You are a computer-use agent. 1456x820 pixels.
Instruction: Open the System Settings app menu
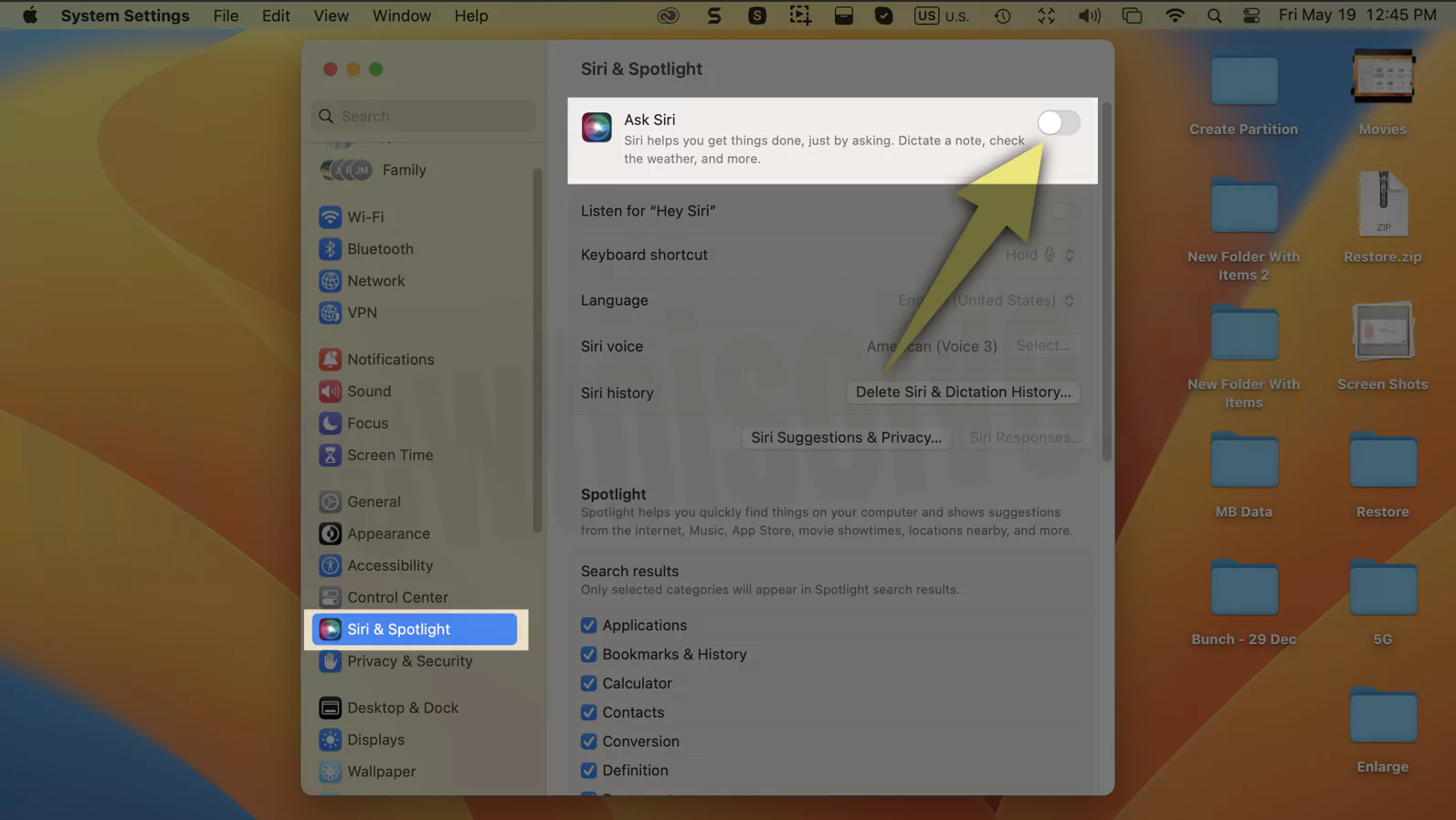(125, 16)
